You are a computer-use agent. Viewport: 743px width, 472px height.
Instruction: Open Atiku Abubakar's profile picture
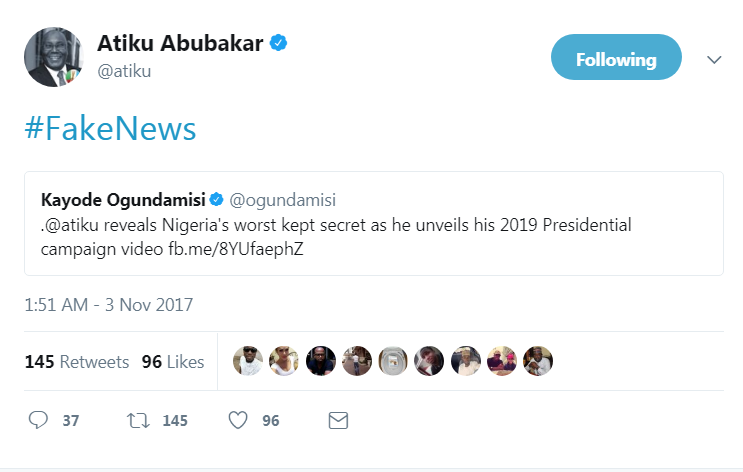tap(53, 56)
